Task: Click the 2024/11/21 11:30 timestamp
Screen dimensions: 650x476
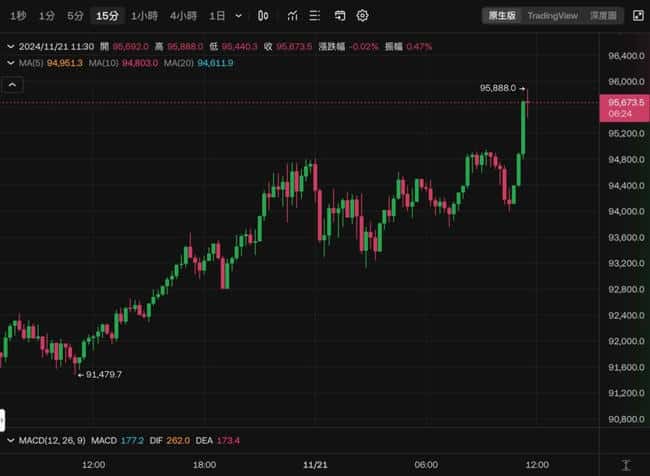Action: (x=56, y=46)
